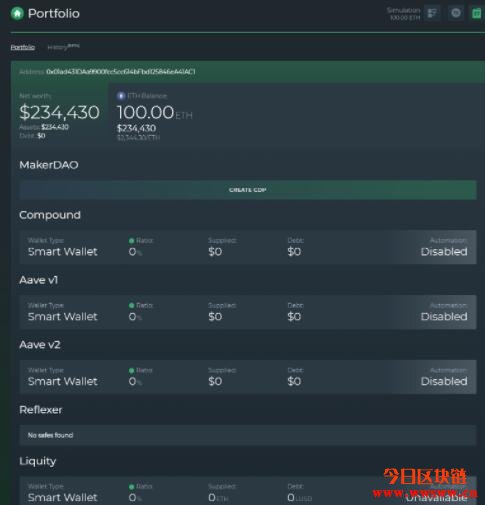This screenshot has height=505, width=485.
Task: Switch to the Portfolio tab
Action: (x=23, y=47)
